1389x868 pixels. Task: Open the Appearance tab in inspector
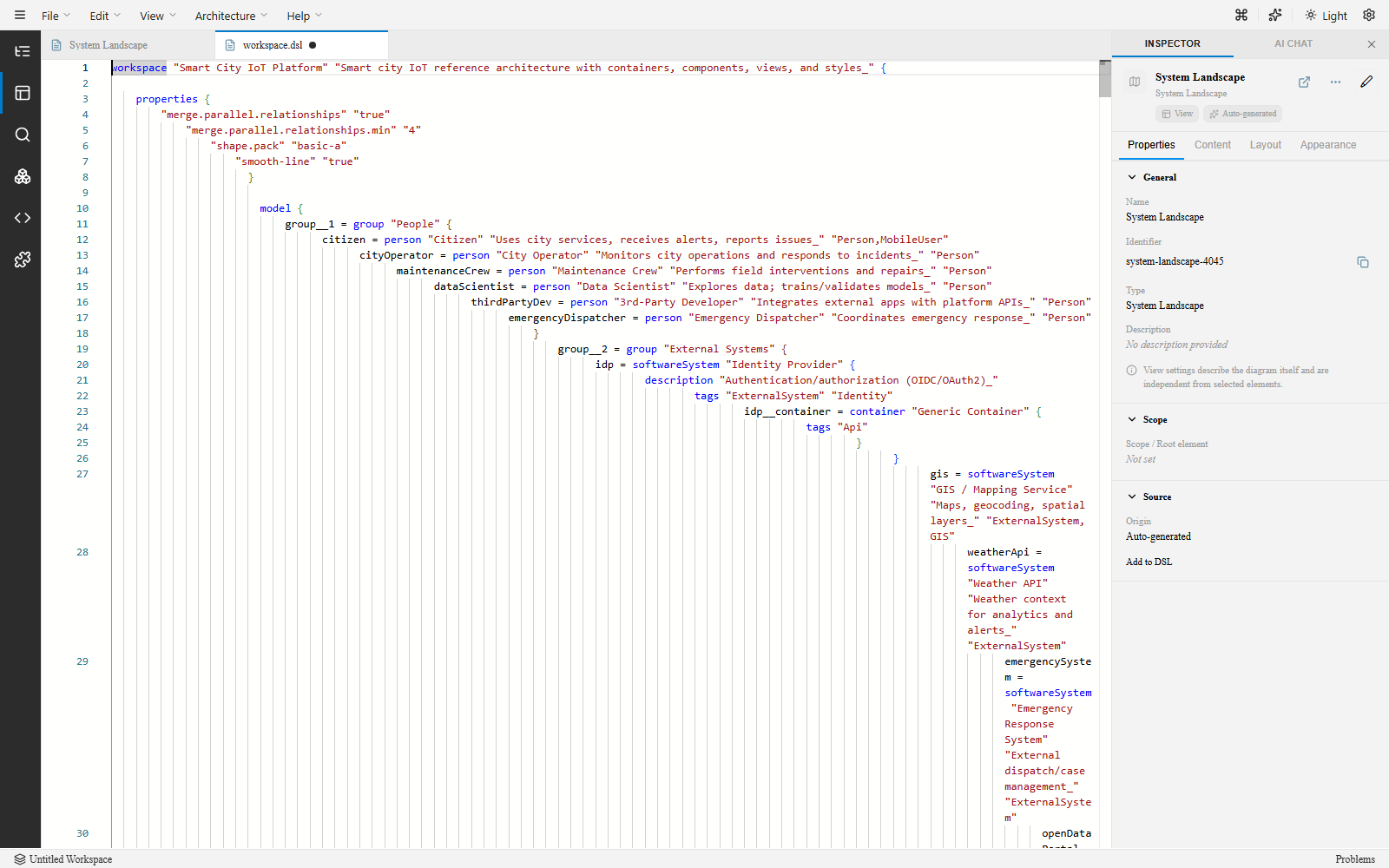pyautogui.click(x=1327, y=145)
